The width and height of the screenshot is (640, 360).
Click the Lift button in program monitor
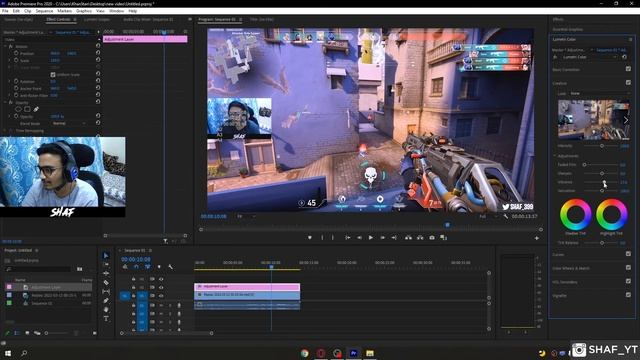(x=408, y=238)
